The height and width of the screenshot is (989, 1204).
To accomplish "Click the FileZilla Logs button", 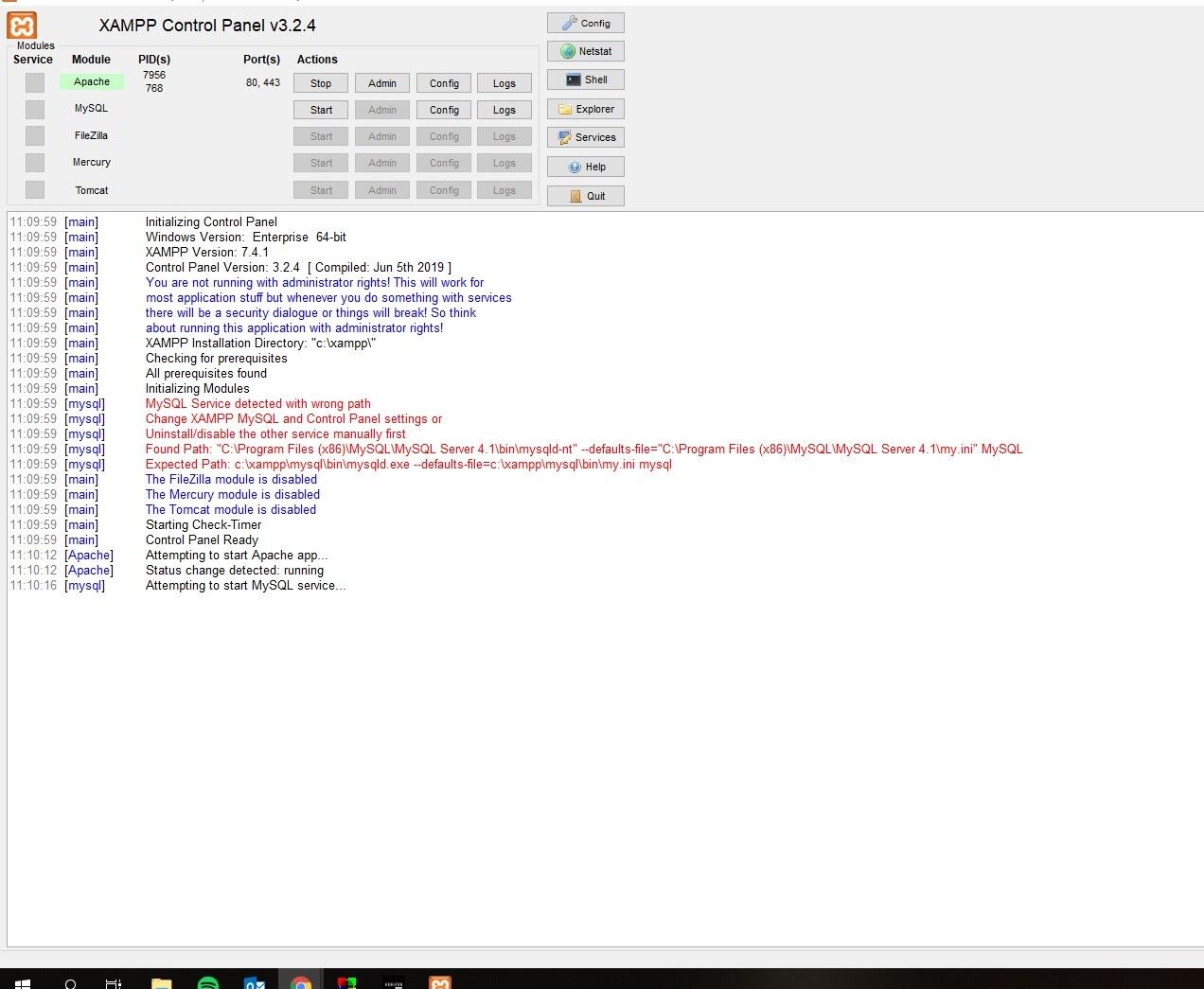I will pyautogui.click(x=505, y=136).
